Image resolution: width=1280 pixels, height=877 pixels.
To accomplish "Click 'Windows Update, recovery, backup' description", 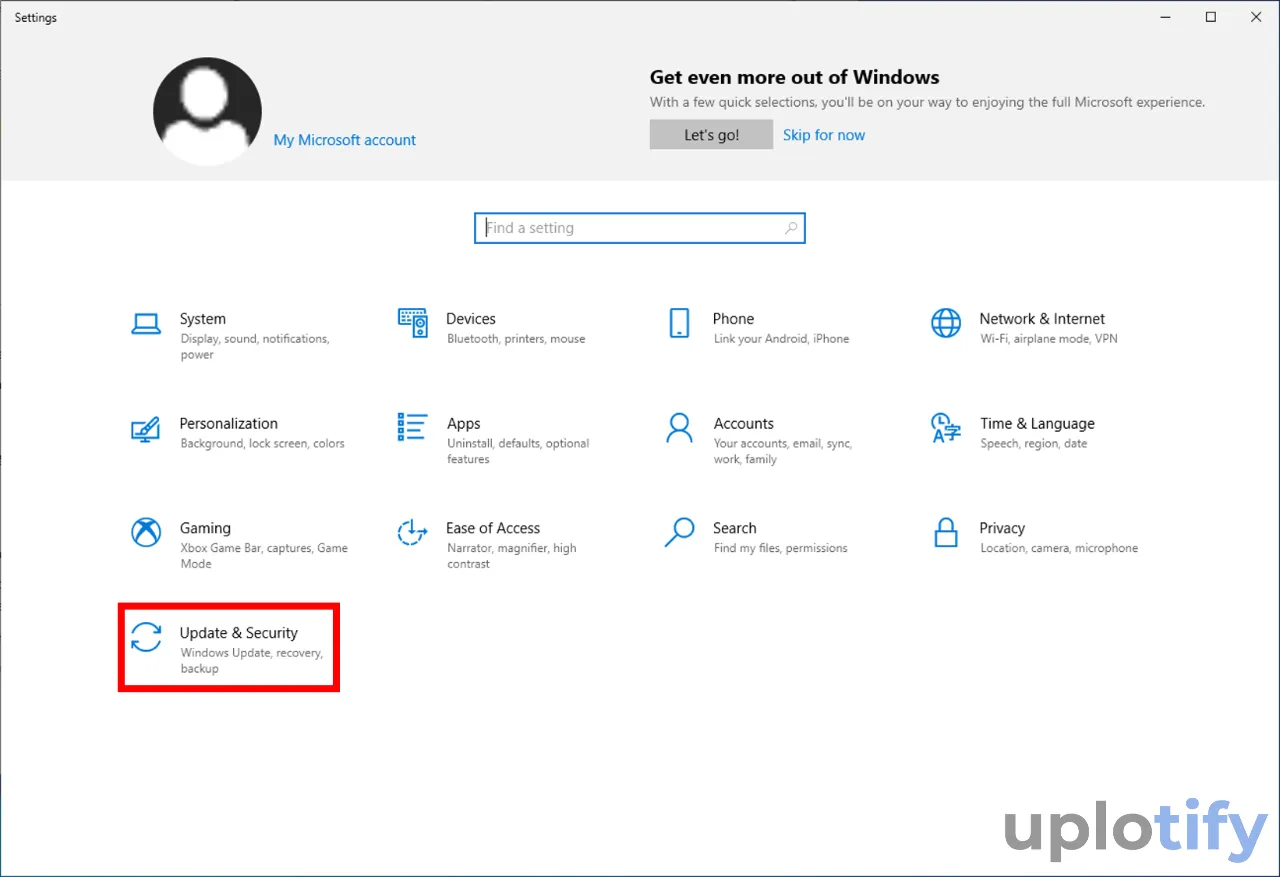I will 252,660.
